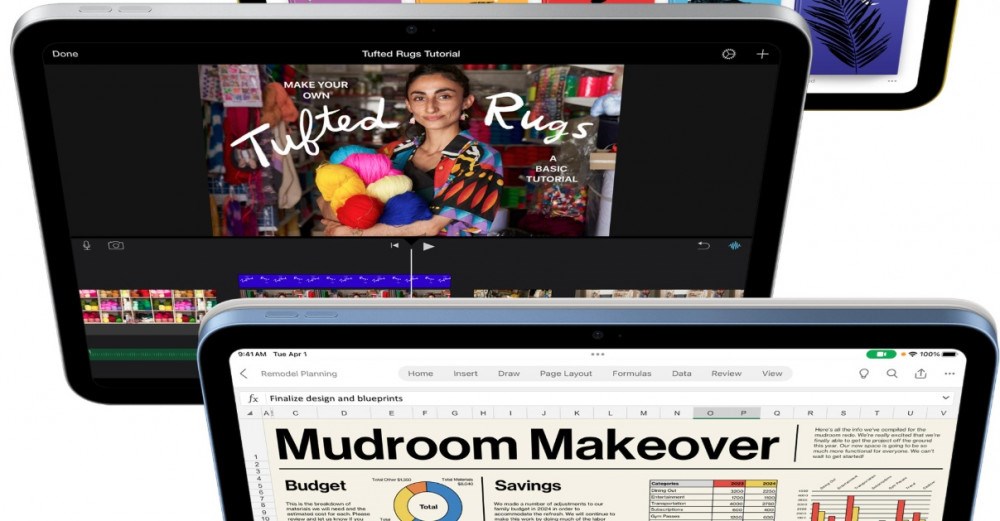Tap Done in the iMovie editor

65,54
